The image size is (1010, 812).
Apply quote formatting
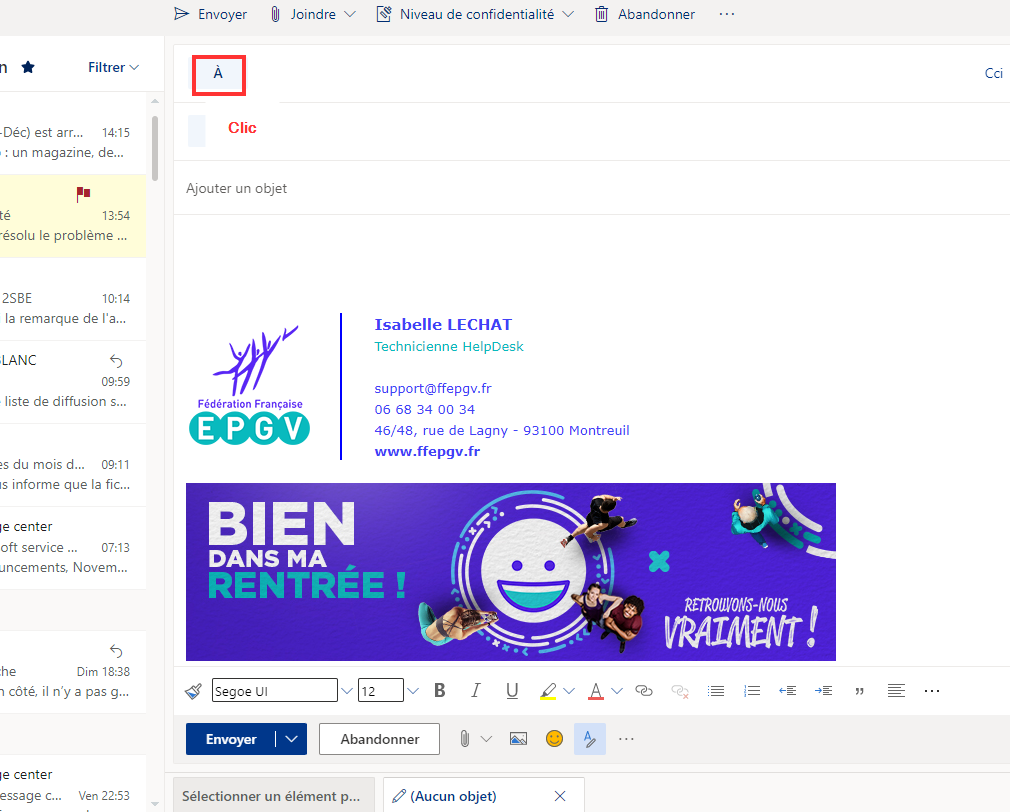pyautogui.click(x=859, y=691)
